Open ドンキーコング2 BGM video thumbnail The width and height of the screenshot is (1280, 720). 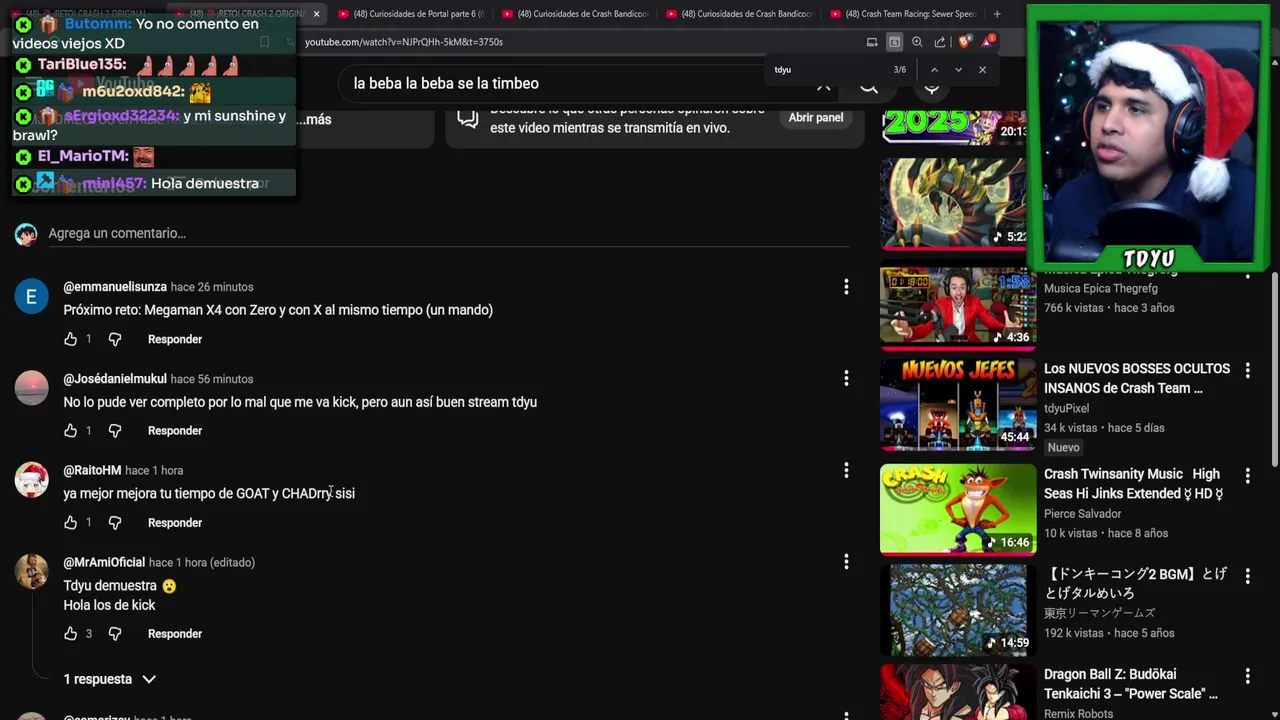coord(958,609)
